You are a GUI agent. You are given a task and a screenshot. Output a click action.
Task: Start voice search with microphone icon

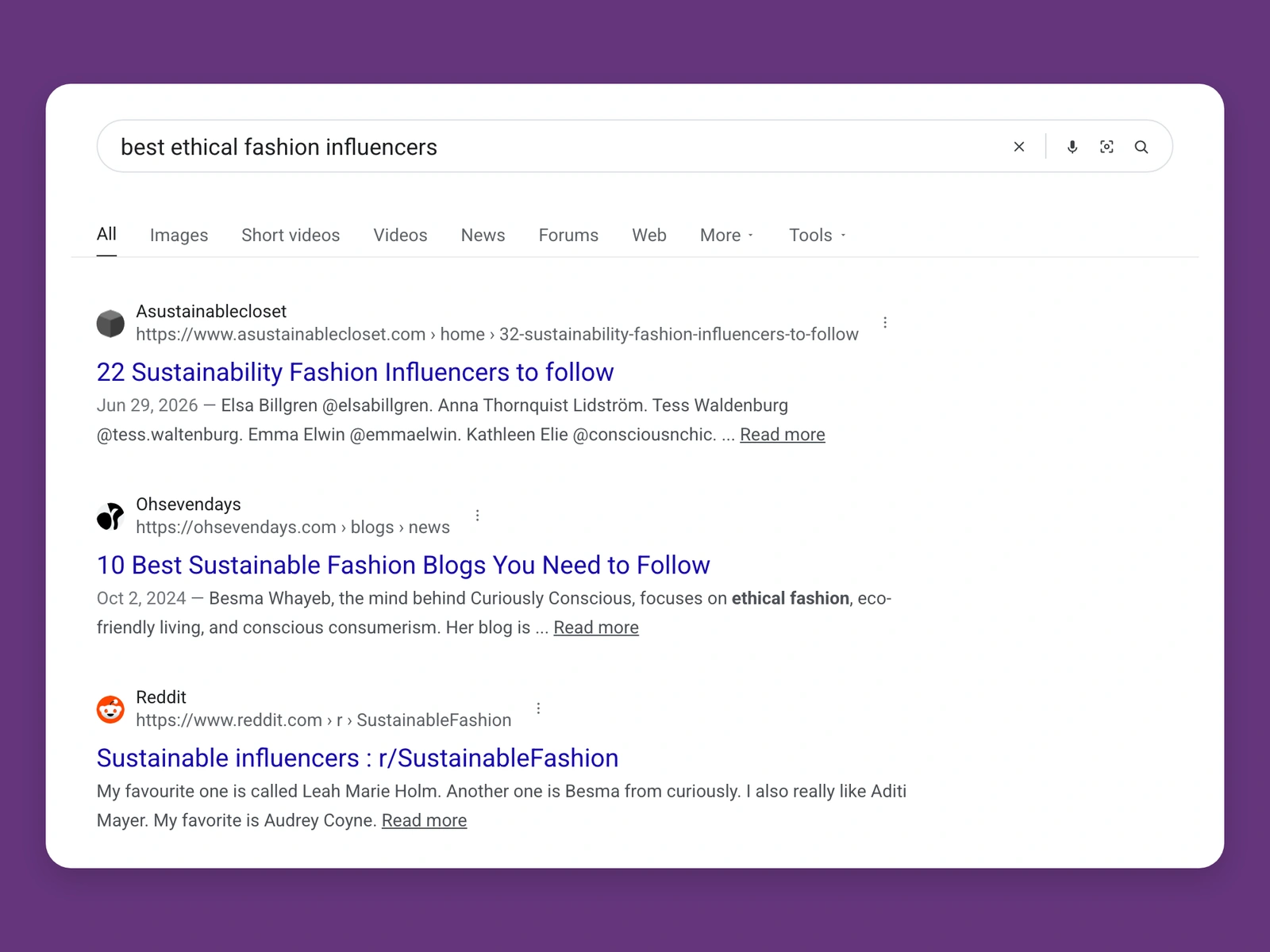(1072, 147)
